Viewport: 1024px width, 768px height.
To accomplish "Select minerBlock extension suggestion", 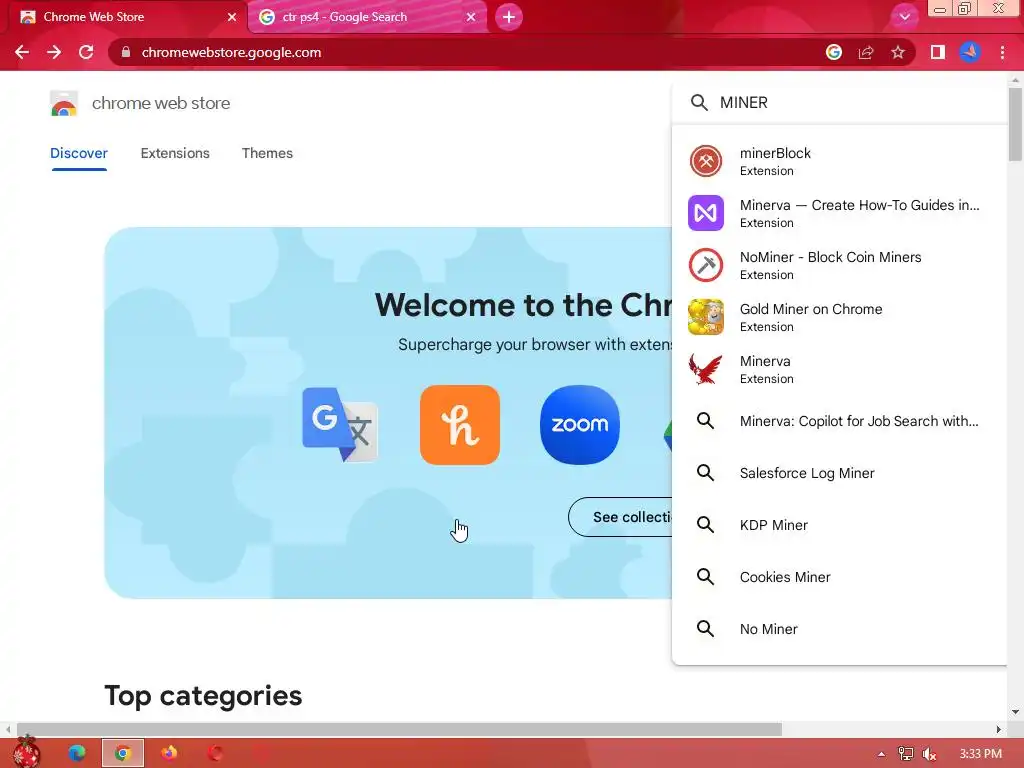I will pyautogui.click(x=840, y=161).
